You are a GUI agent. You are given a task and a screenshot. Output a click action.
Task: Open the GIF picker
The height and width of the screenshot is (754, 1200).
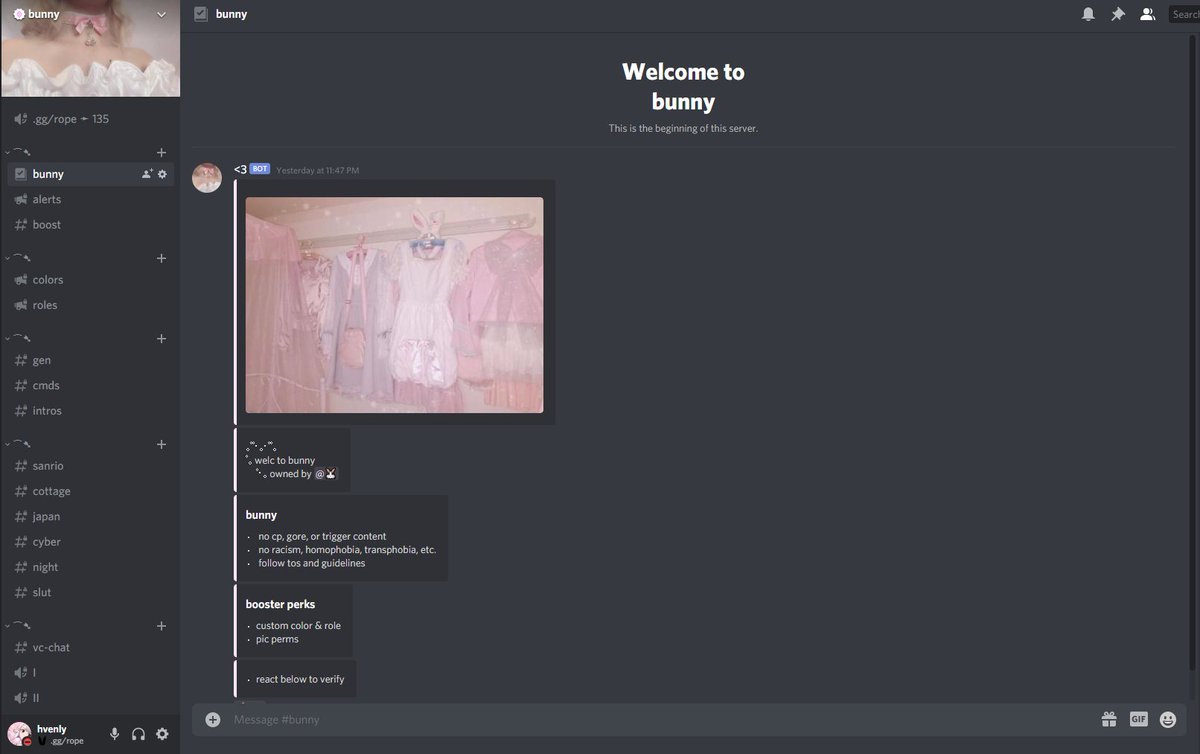pos(1138,719)
